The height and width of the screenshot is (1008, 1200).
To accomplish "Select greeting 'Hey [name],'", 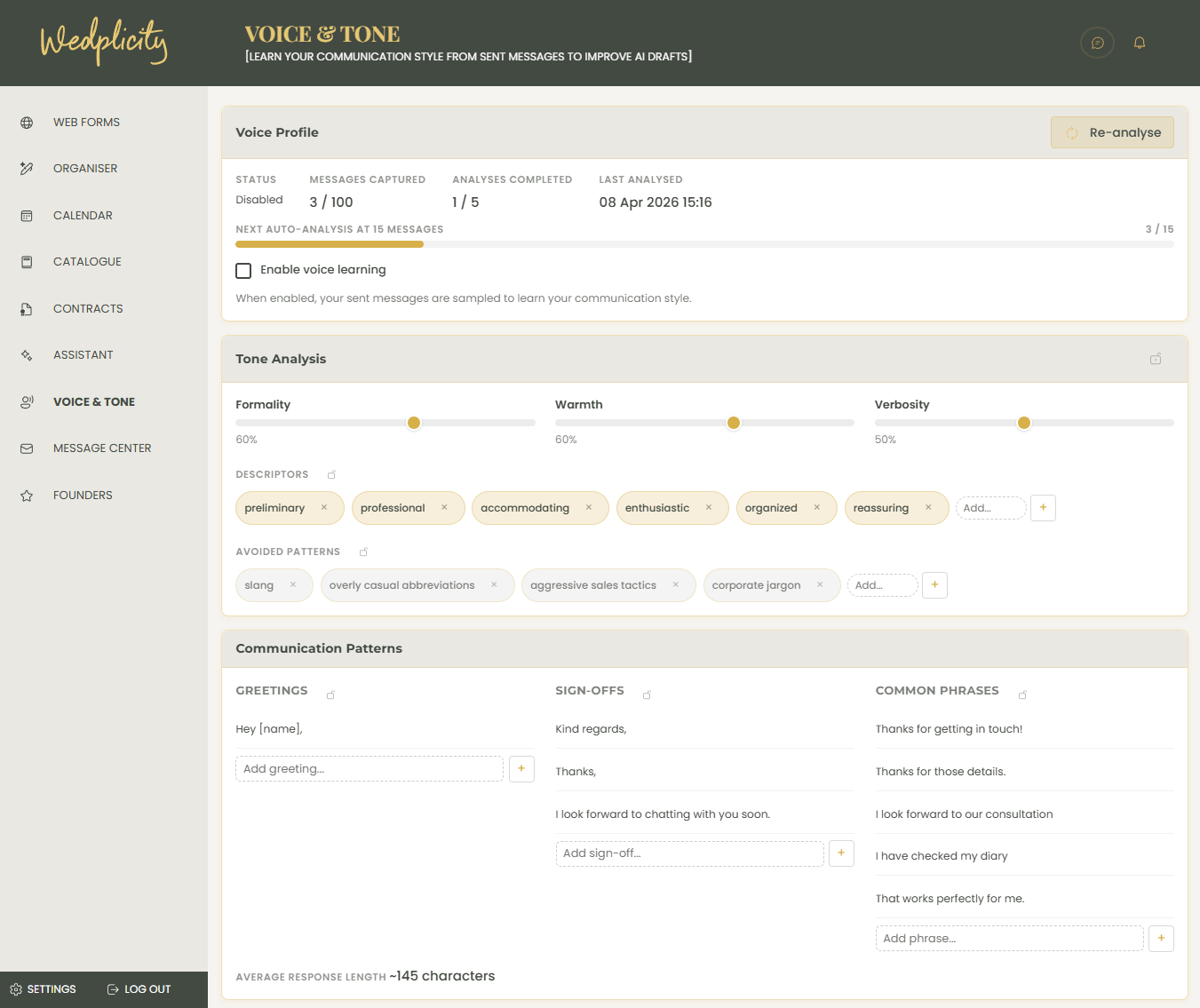I will [x=269, y=729].
